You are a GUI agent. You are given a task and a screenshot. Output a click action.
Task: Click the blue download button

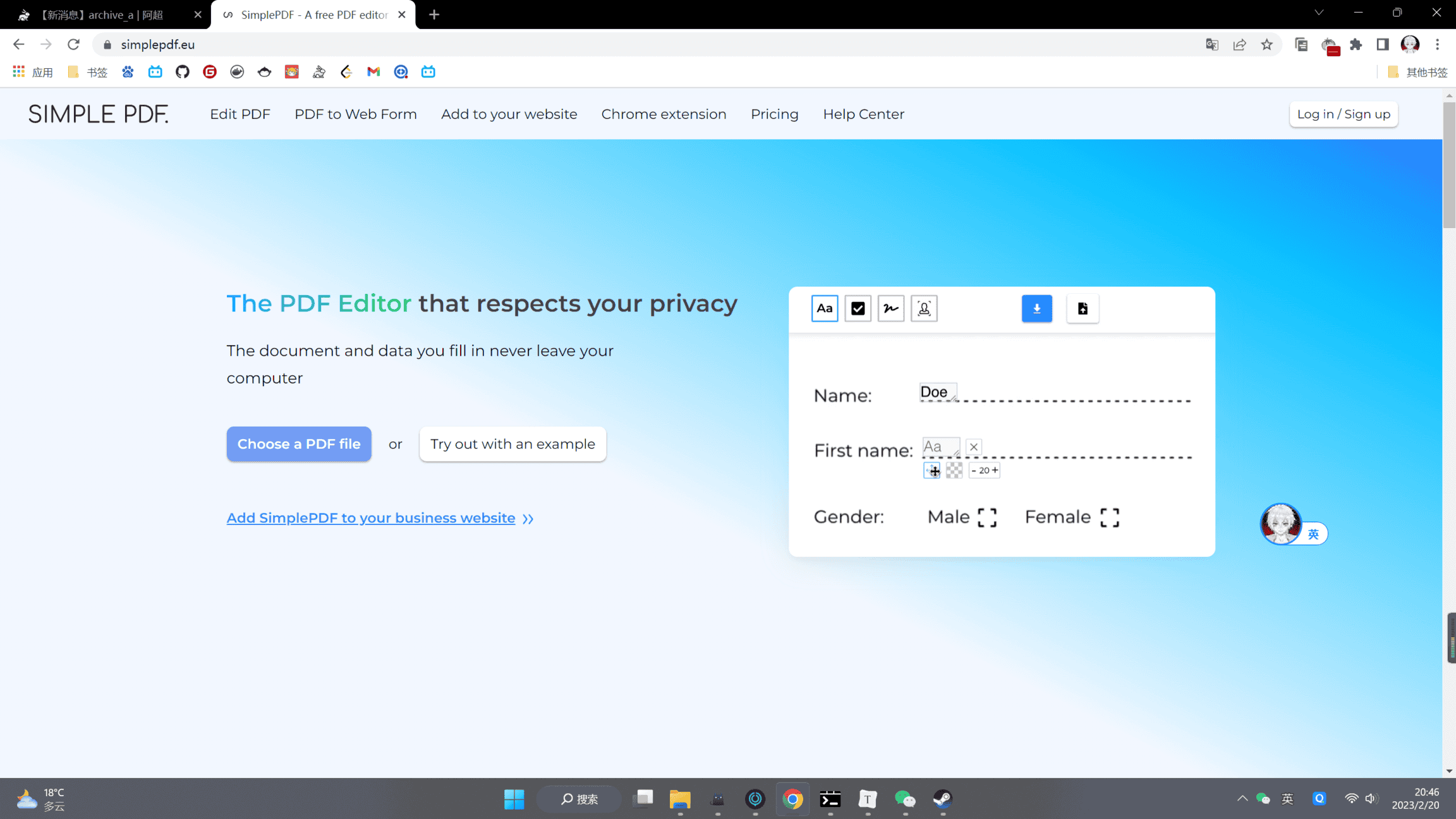pyautogui.click(x=1036, y=308)
